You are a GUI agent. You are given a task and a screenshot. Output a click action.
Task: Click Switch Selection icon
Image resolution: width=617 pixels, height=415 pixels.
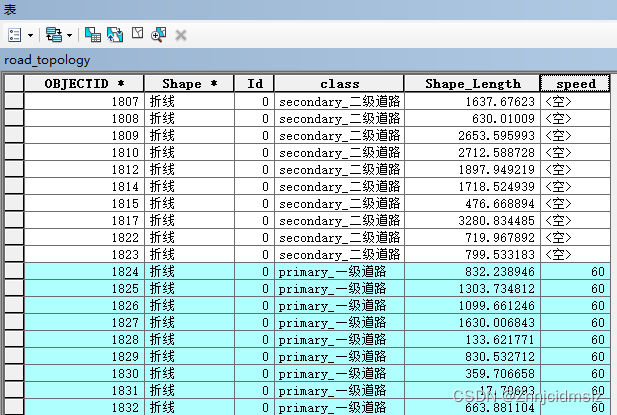tap(115, 35)
